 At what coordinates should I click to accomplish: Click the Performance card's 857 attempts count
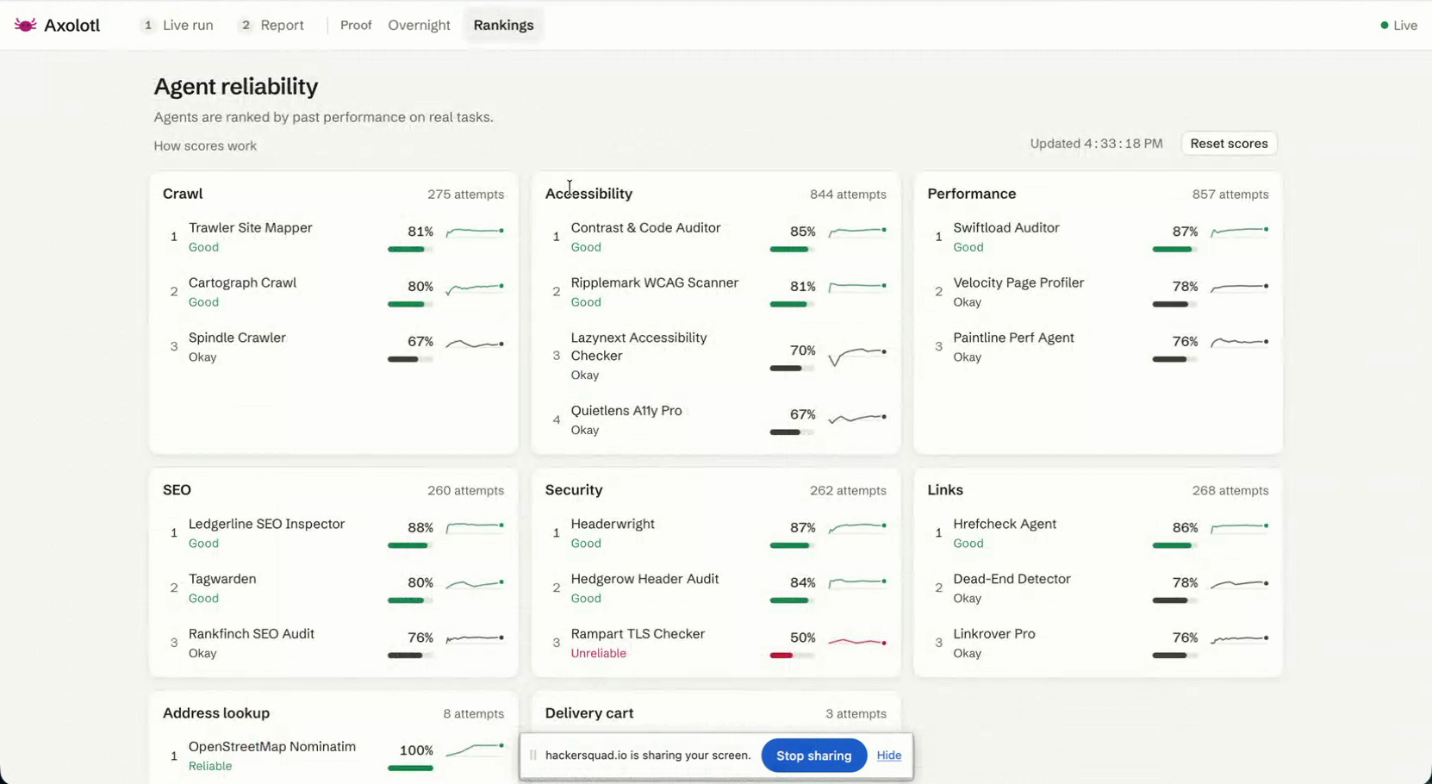1230,195
